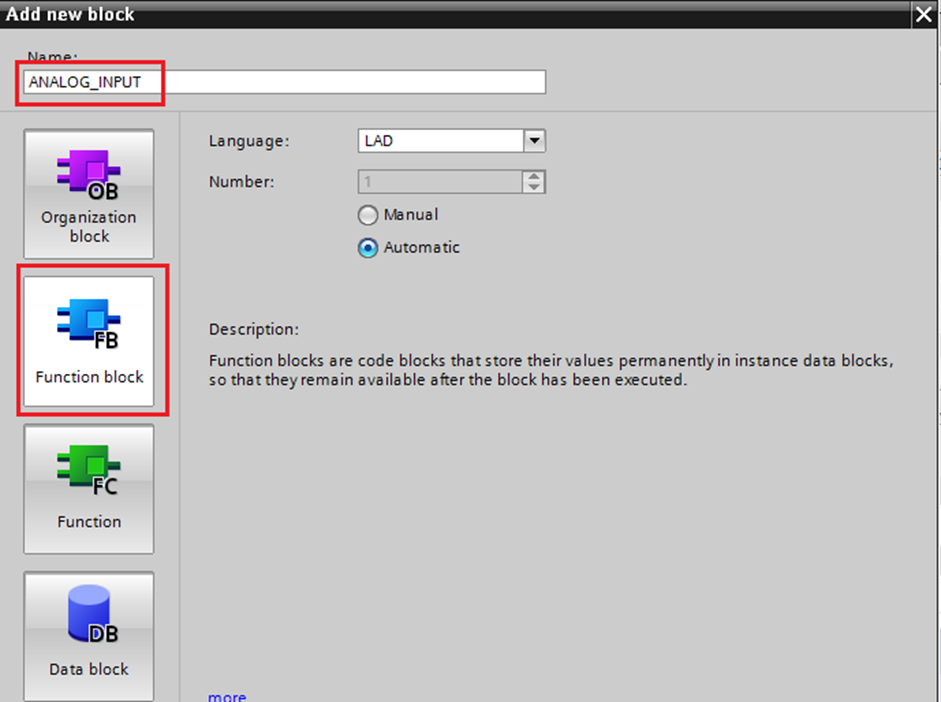Image resolution: width=941 pixels, height=702 pixels.
Task: Click the Function block description text
Action: tap(550, 370)
